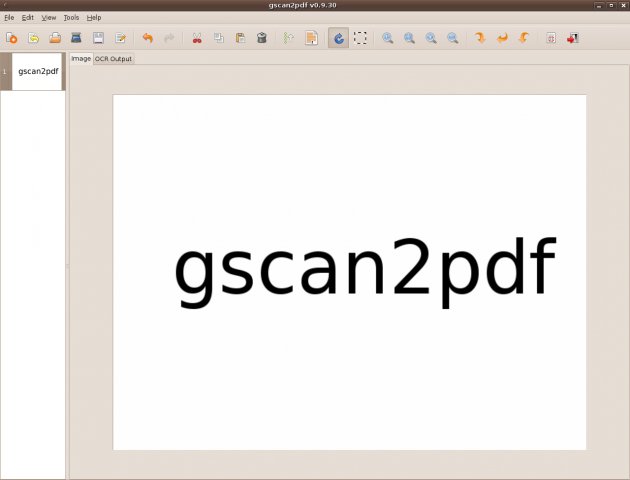Rotate the page 90 degrees clockwise
This screenshot has height=480, width=630.
pyautogui.click(x=480, y=38)
